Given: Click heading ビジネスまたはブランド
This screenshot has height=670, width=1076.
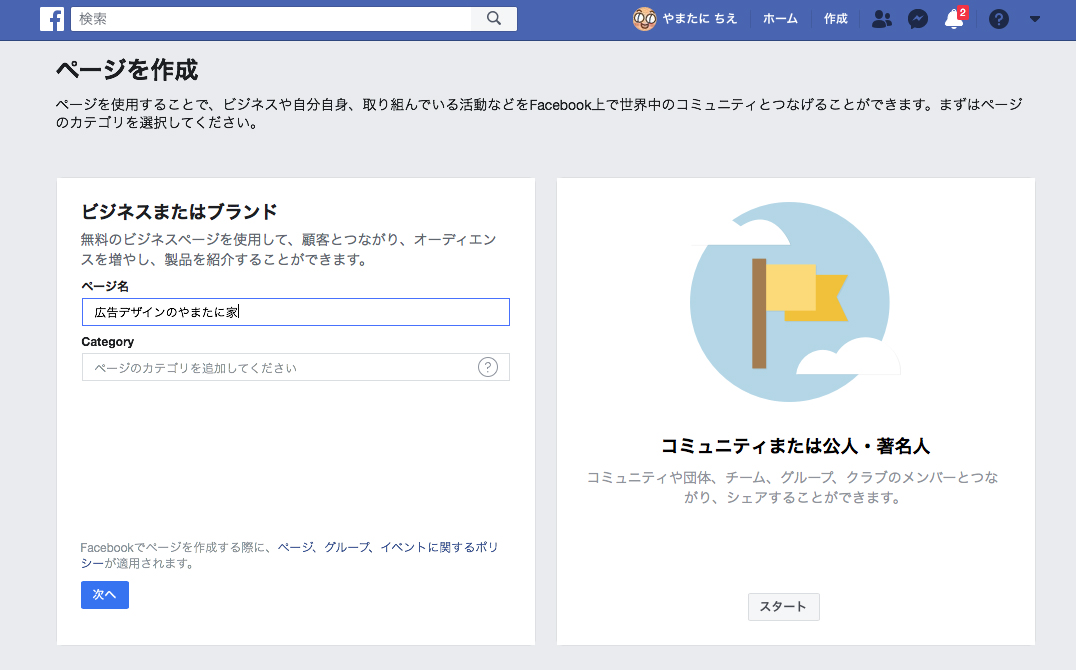Looking at the screenshot, I should [x=179, y=211].
